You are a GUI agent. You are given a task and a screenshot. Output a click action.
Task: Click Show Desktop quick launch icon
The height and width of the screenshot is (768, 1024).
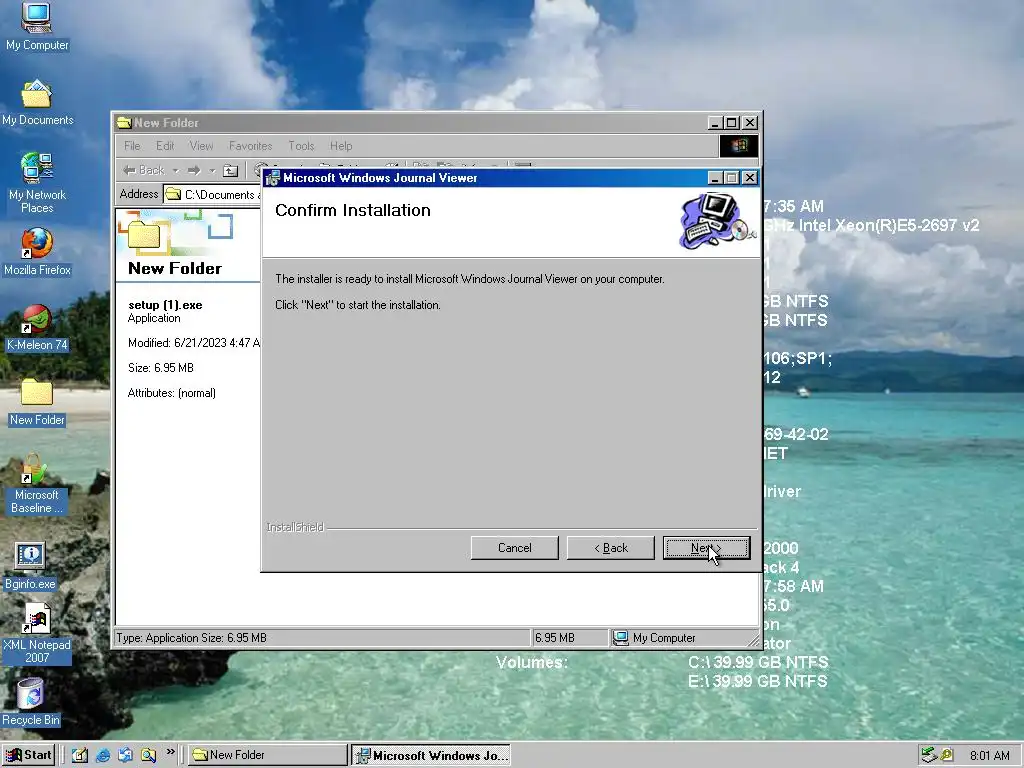click(x=80, y=755)
